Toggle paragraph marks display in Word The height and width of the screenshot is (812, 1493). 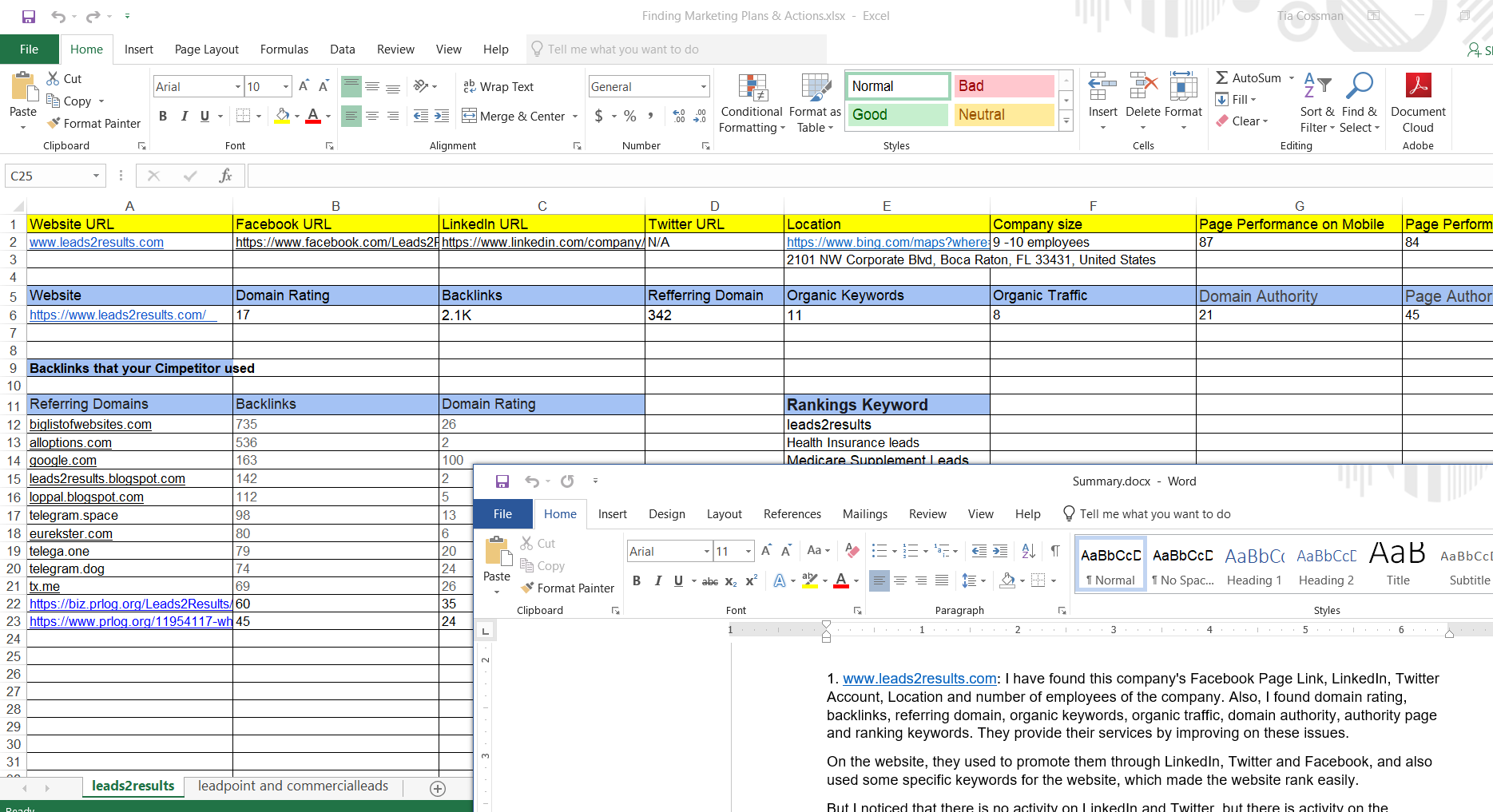tap(1055, 550)
